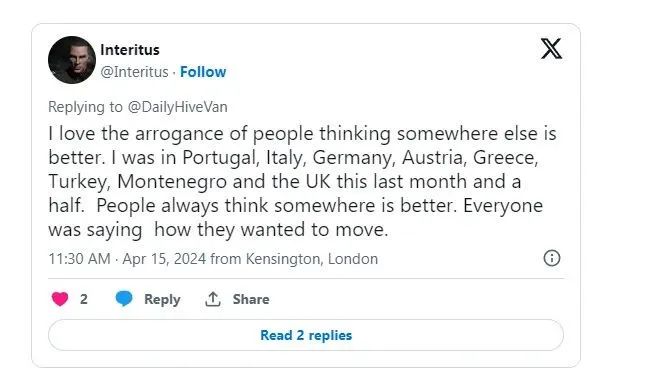
Task: Open the @DailyHiveVan mention
Action: pyautogui.click(x=178, y=107)
